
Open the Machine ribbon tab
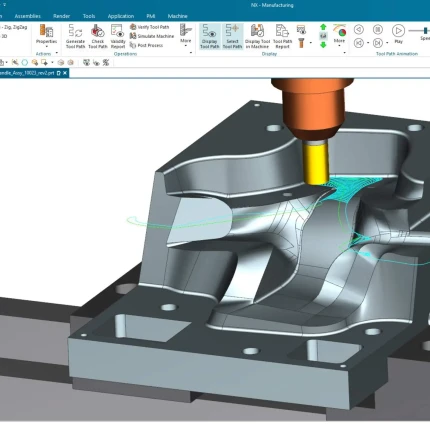click(x=178, y=16)
